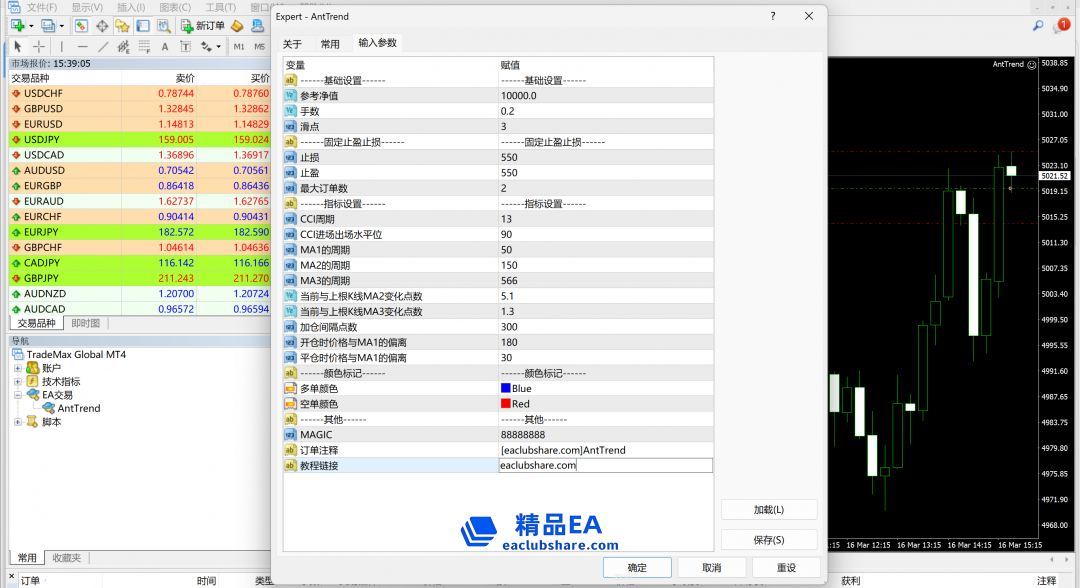Select the horizontal line drawing tool
The height and width of the screenshot is (588, 1080).
[x=83, y=46]
